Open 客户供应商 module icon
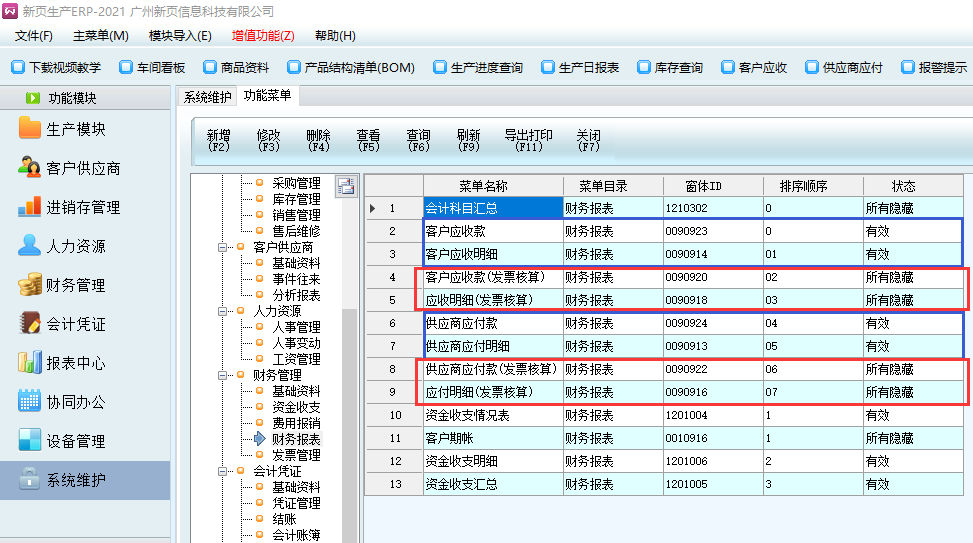 pos(29,168)
